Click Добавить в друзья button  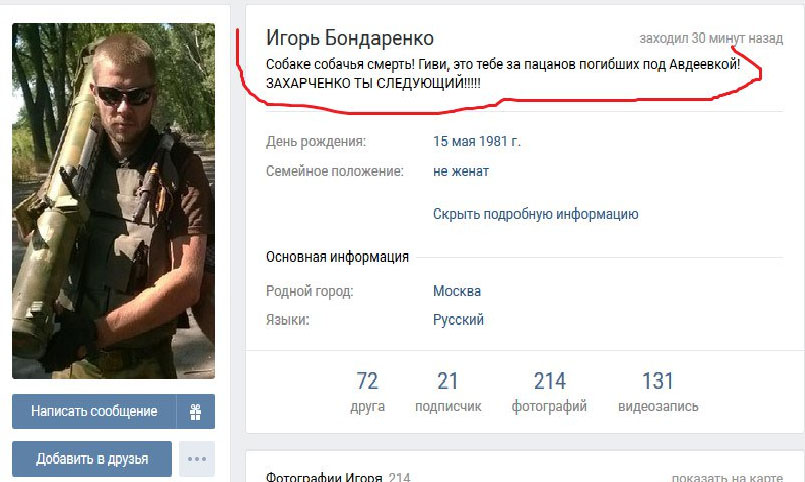(92, 459)
